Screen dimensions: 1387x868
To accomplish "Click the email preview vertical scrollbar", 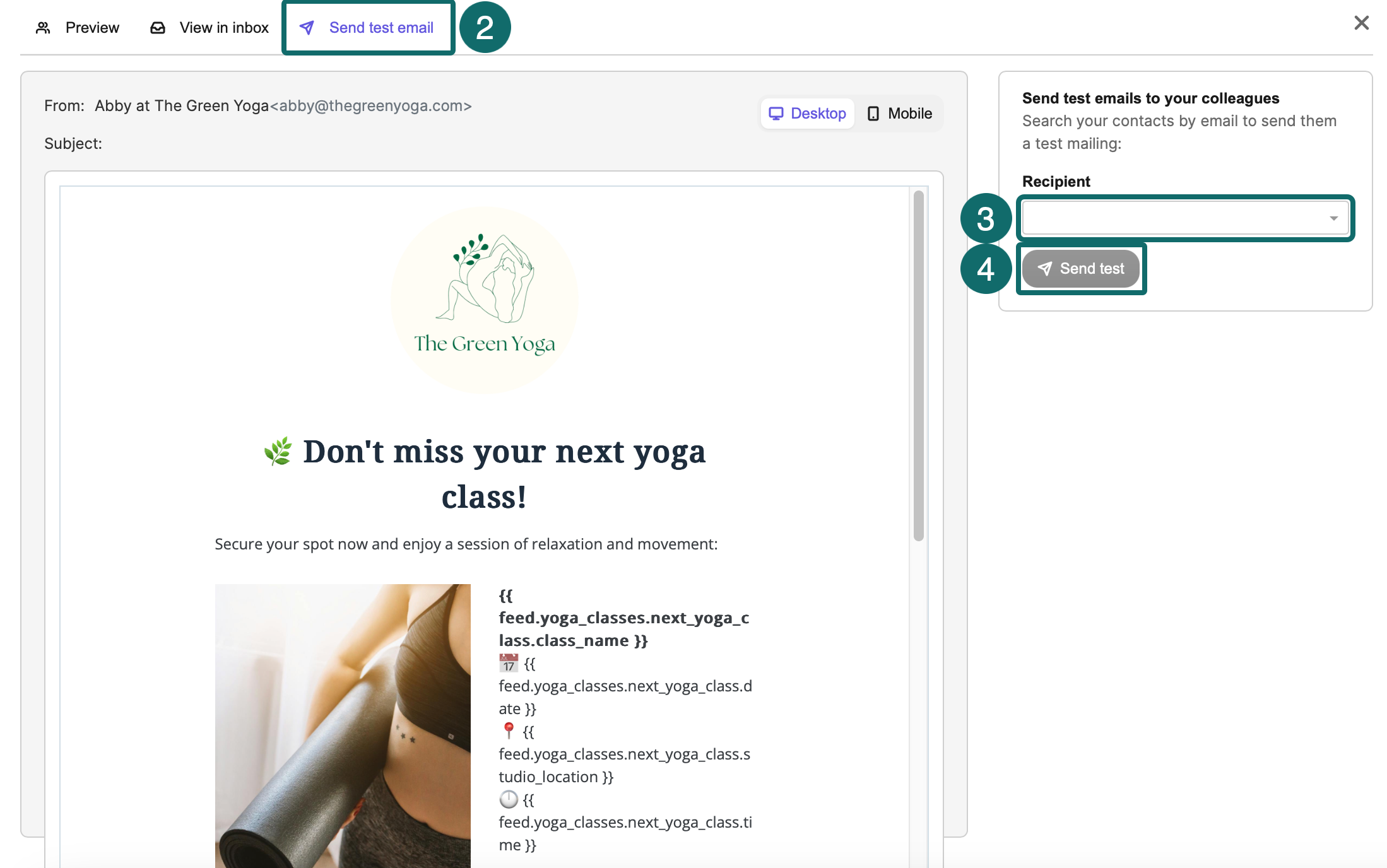I will [919, 366].
